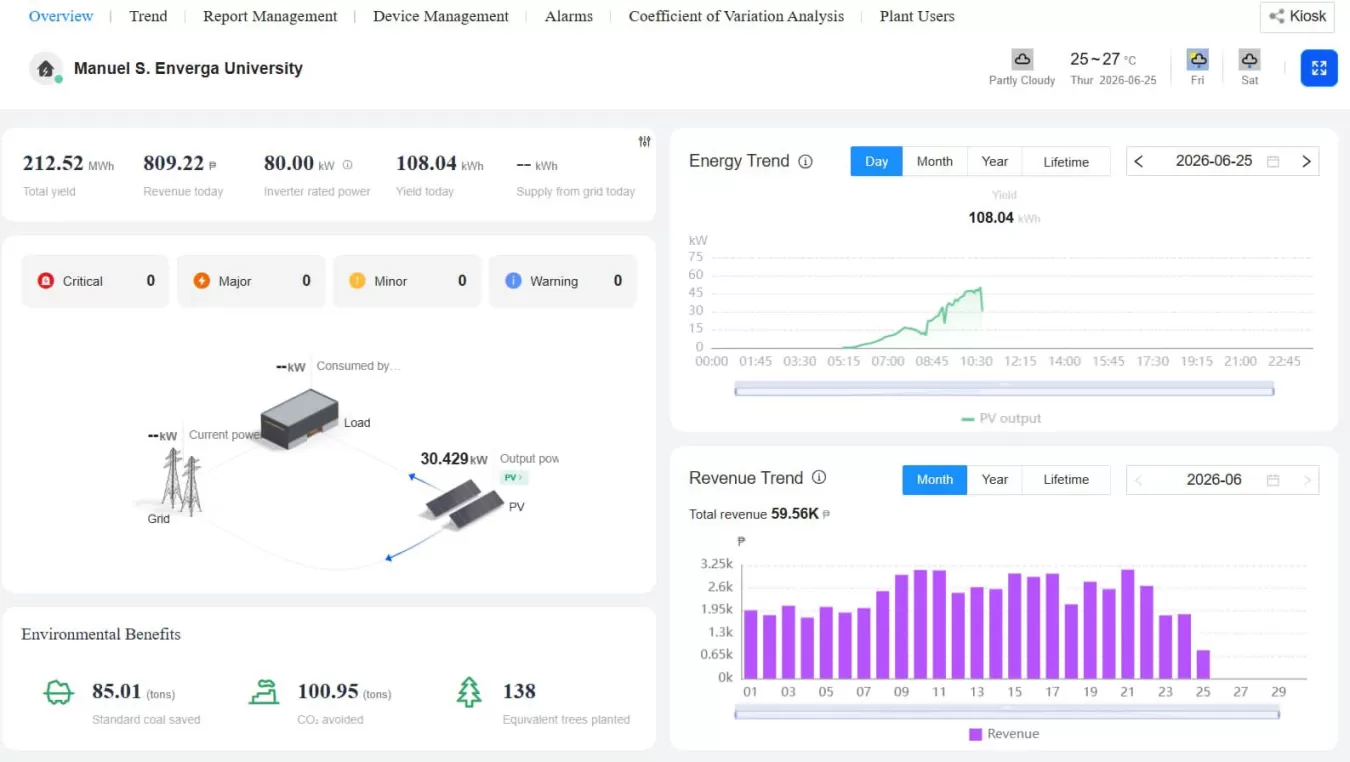The height and width of the screenshot is (762, 1350).
Task: Open the Major alarms card
Action: pyautogui.click(x=251, y=281)
